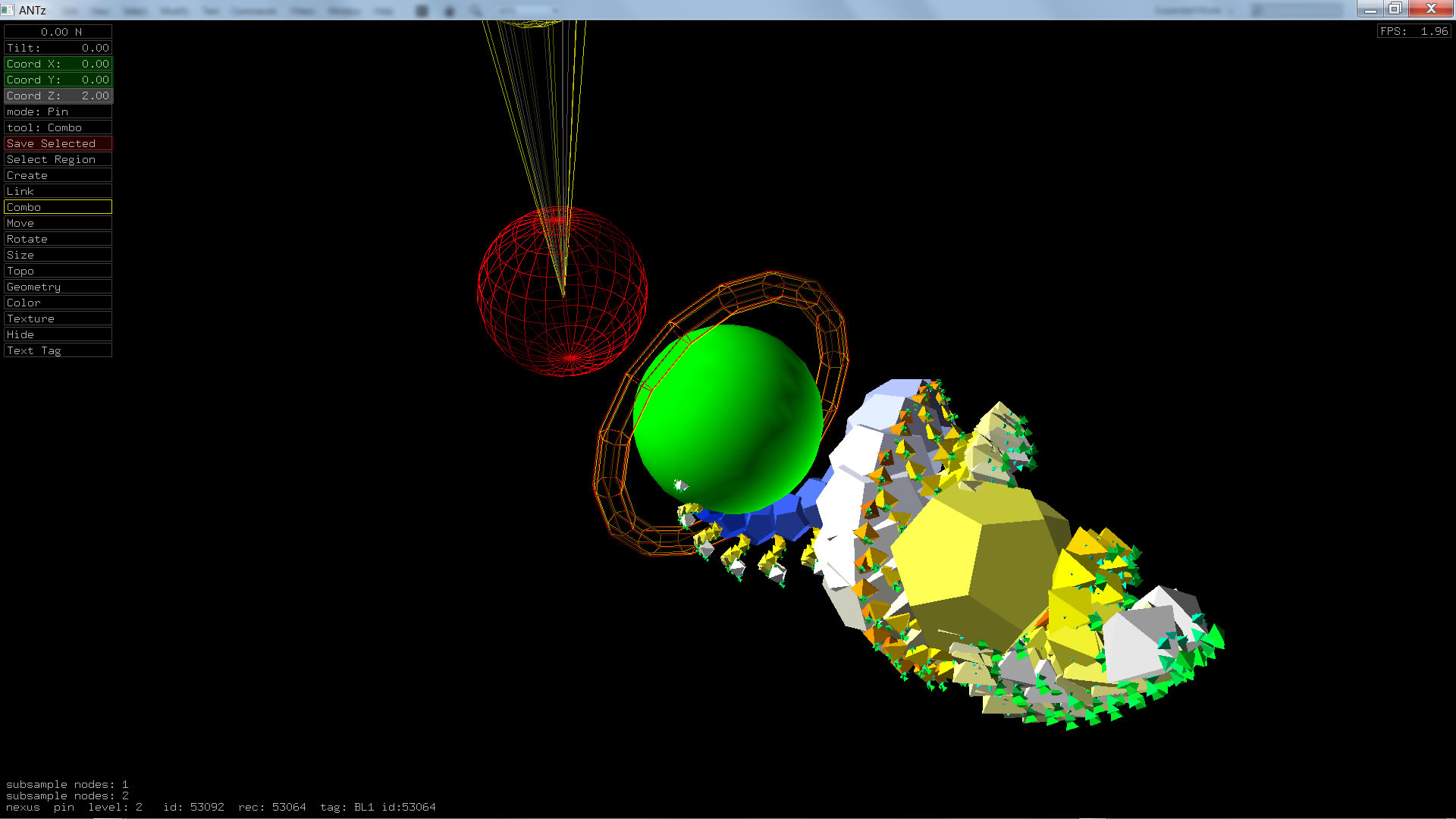
Task: Open the Color tool
Action: (58, 303)
